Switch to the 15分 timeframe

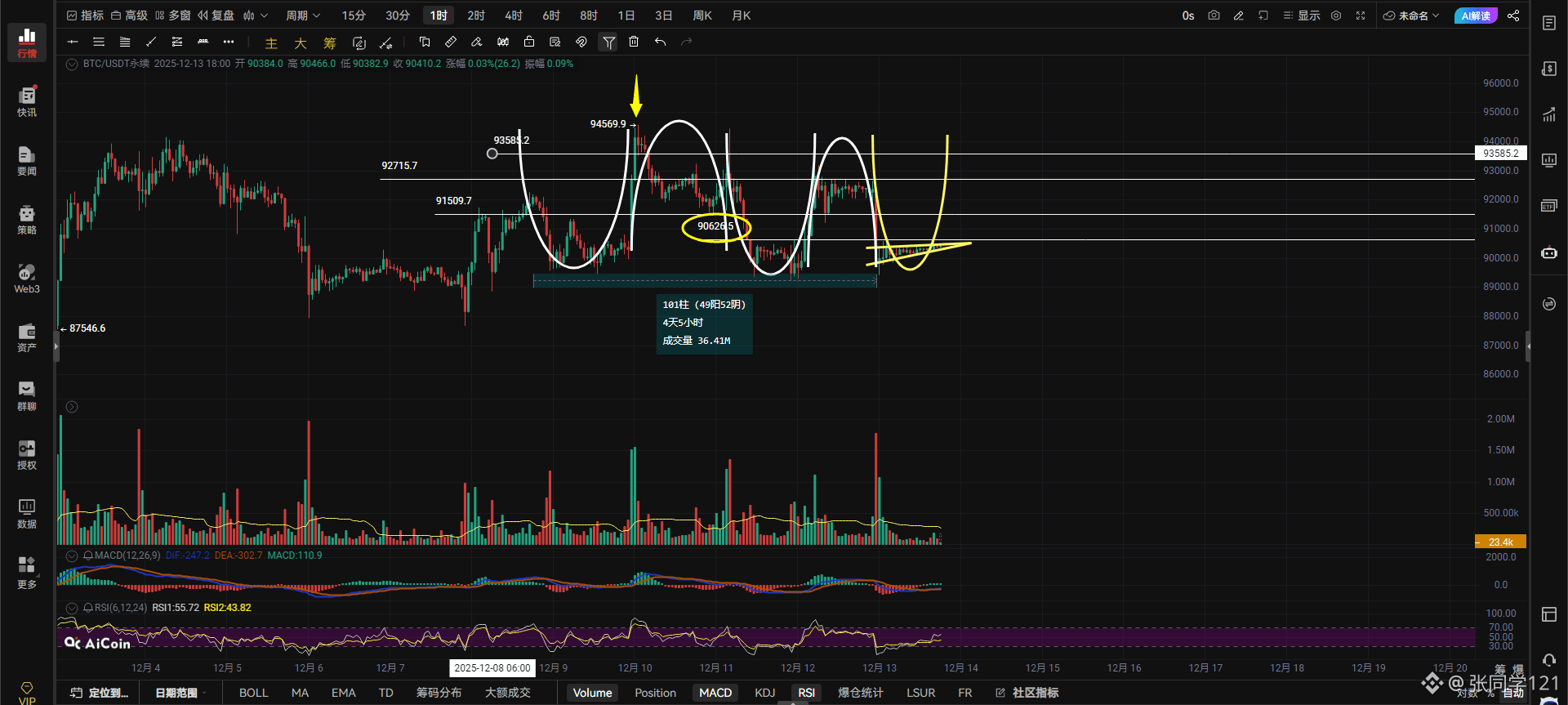[x=354, y=16]
